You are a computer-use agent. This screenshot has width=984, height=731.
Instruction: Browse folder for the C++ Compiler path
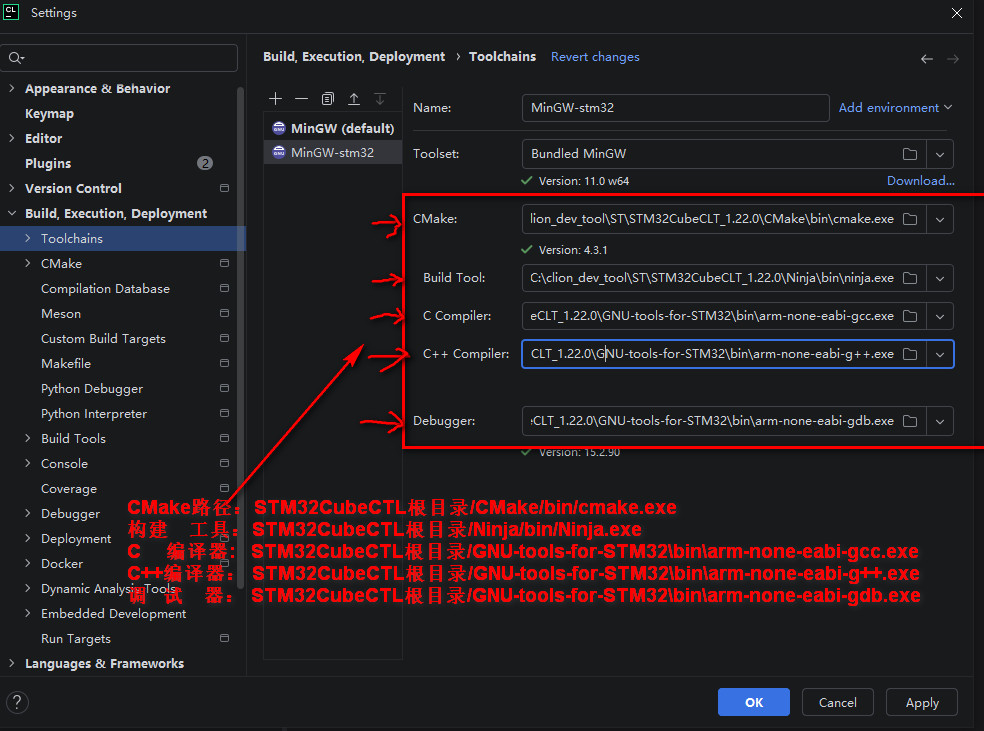click(x=909, y=355)
